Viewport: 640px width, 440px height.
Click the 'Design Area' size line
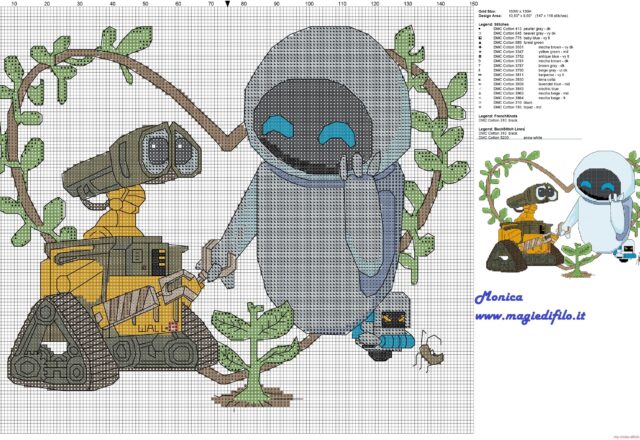tap(523, 16)
